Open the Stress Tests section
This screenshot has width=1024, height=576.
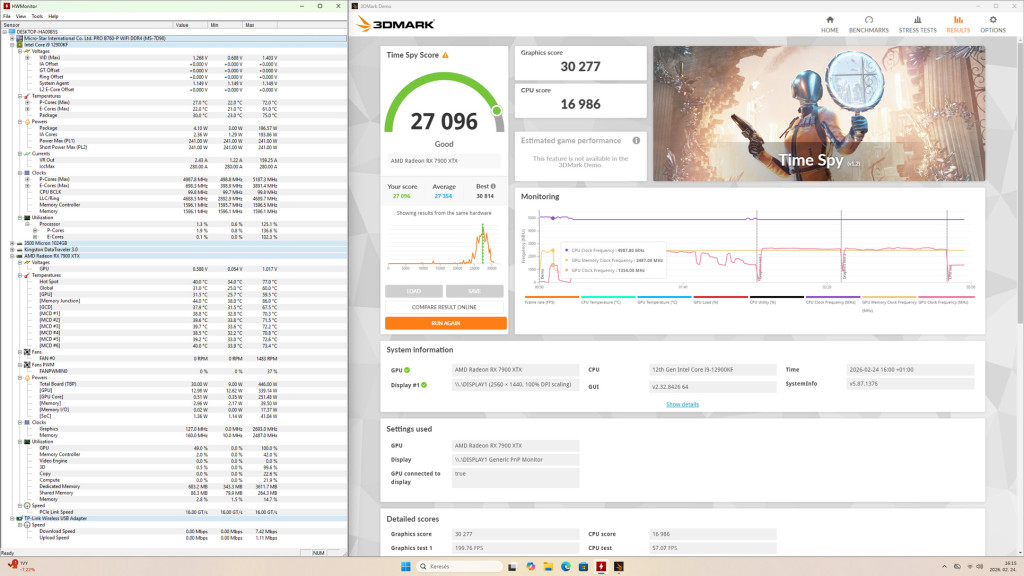coord(917,24)
